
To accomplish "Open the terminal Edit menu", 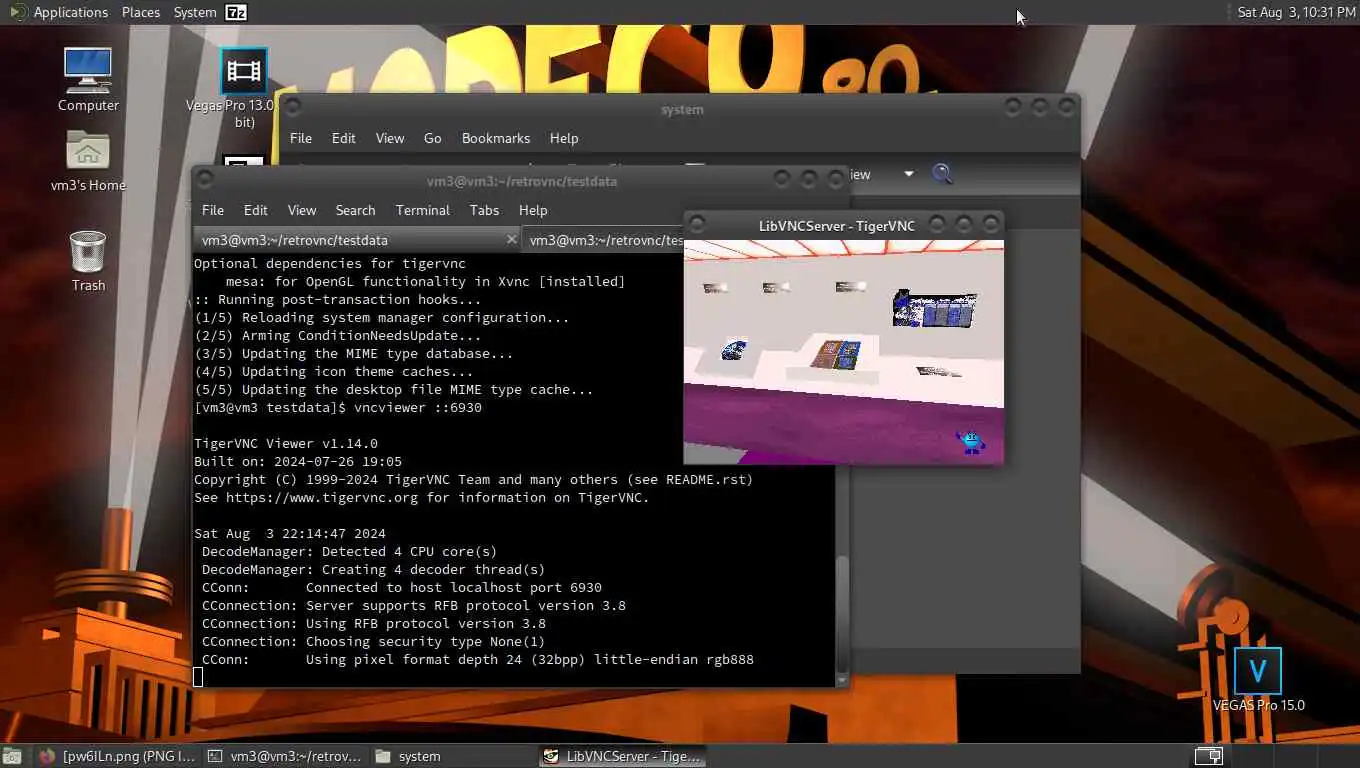I will pyautogui.click(x=256, y=210).
